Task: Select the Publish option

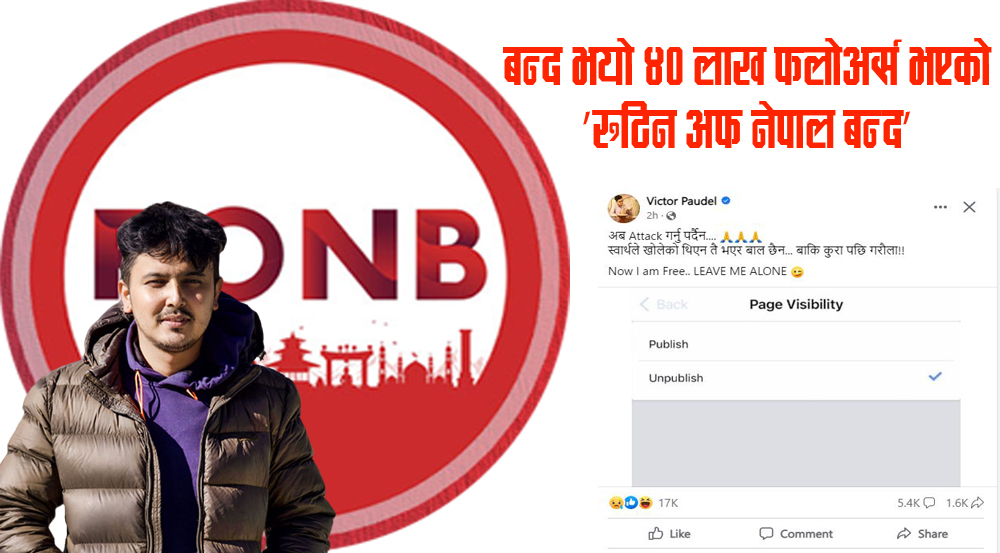Action: point(796,344)
